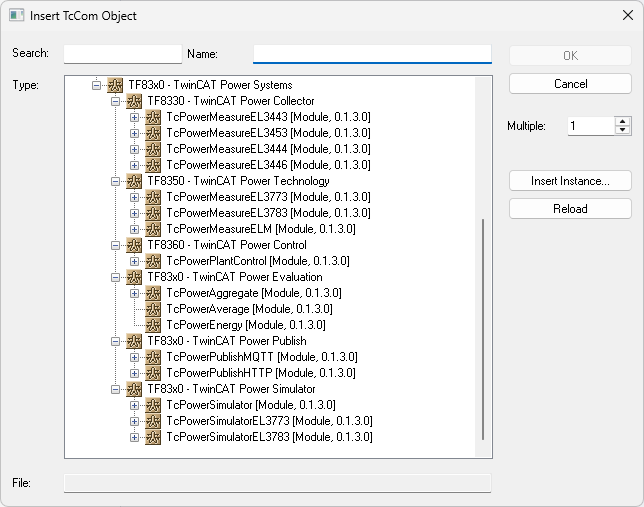Collapse the TwinCAT Power Simulator branch
The width and height of the screenshot is (644, 507).
click(115, 390)
